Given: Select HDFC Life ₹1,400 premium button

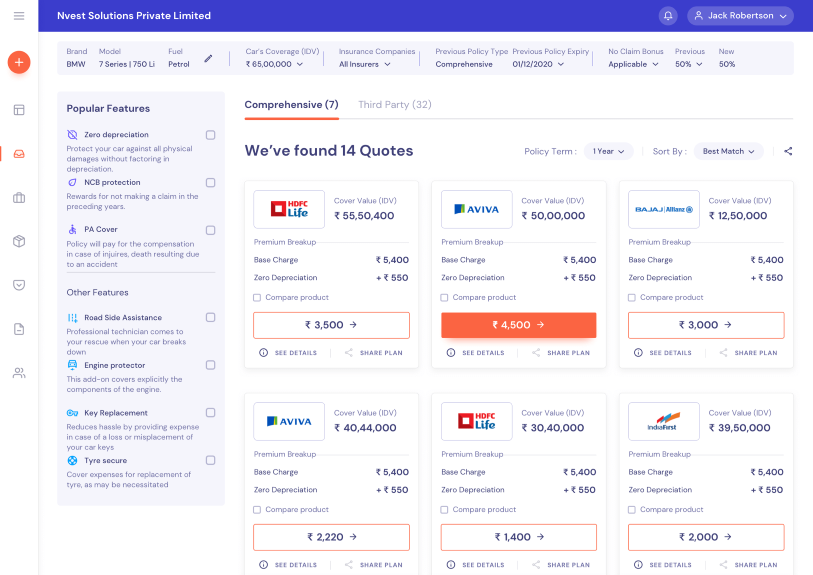Looking at the screenshot, I should (518, 537).
